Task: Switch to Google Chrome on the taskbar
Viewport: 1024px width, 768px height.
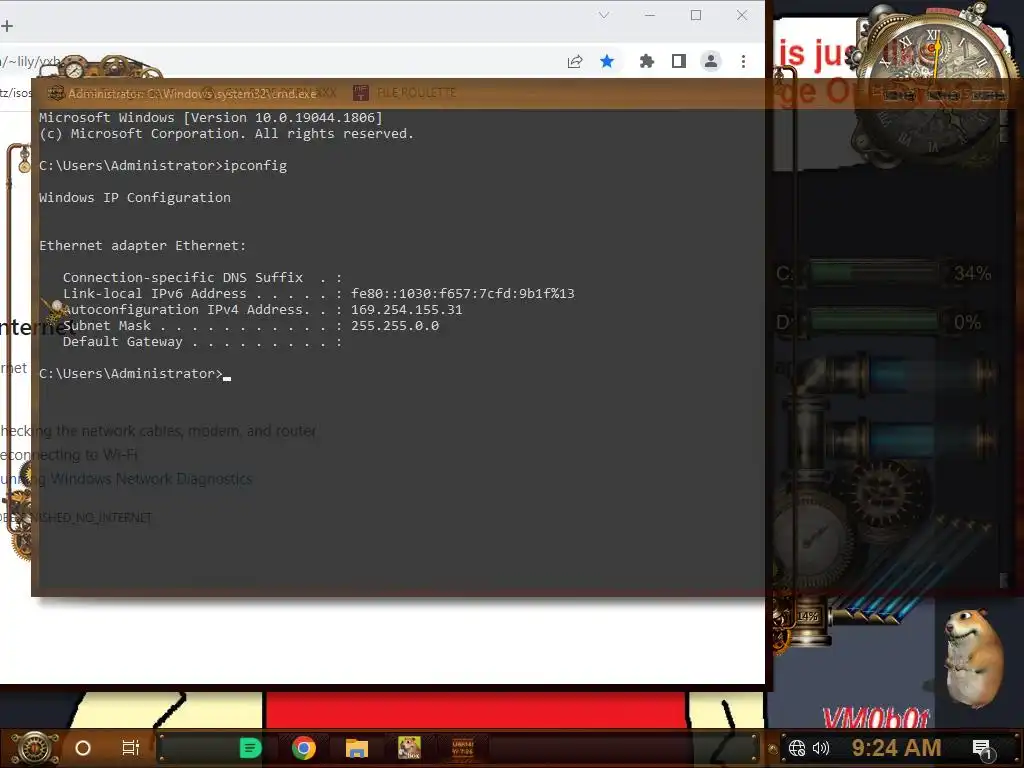Action: 304,748
